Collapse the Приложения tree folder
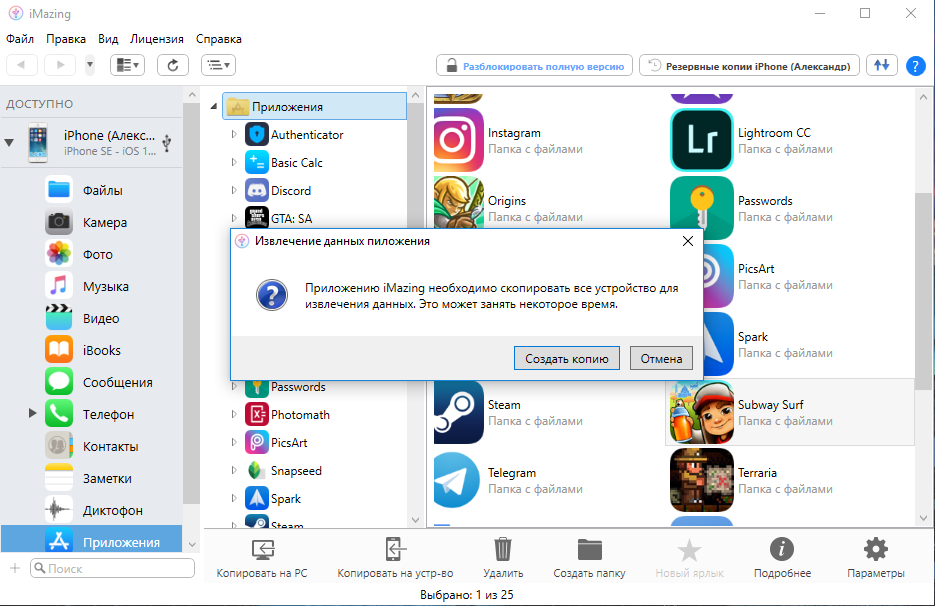Image resolution: width=935 pixels, height=606 pixels. 213,107
